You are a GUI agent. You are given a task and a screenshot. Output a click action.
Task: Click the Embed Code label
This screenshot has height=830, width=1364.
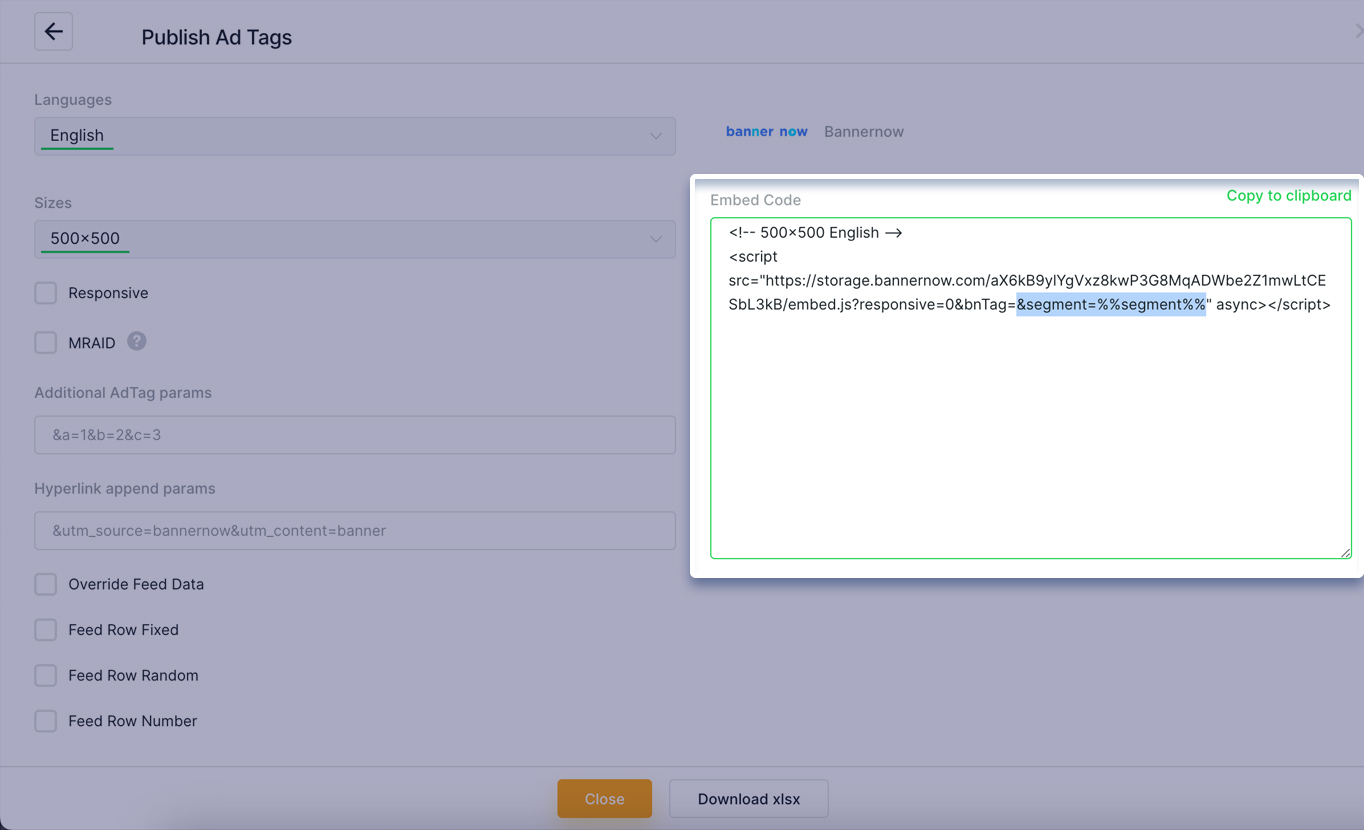point(756,200)
